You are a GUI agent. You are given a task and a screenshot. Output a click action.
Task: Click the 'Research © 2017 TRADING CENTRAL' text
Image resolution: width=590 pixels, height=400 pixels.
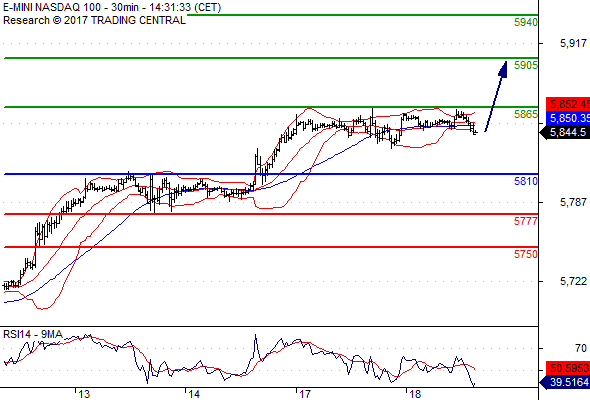[x=94, y=20]
